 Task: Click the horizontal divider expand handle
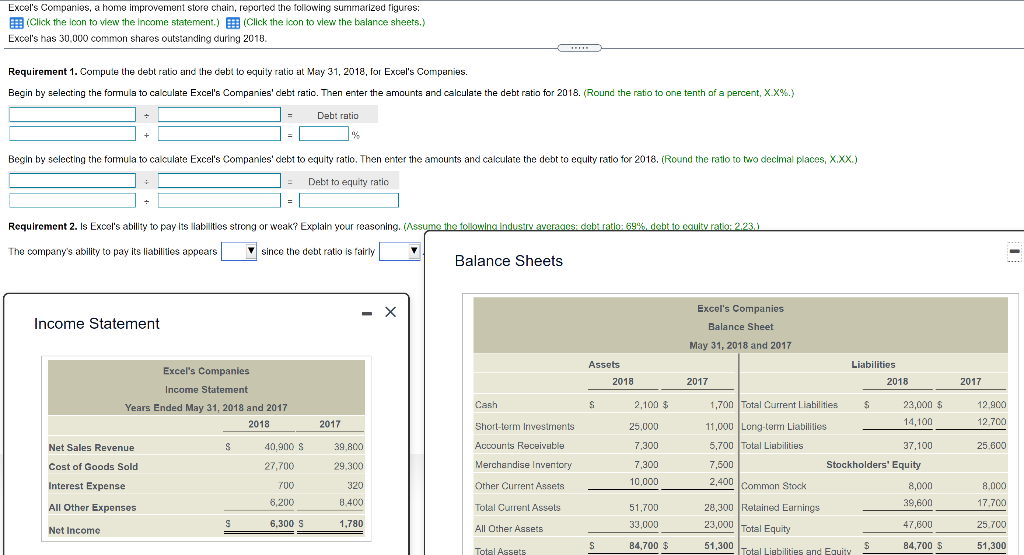579,48
